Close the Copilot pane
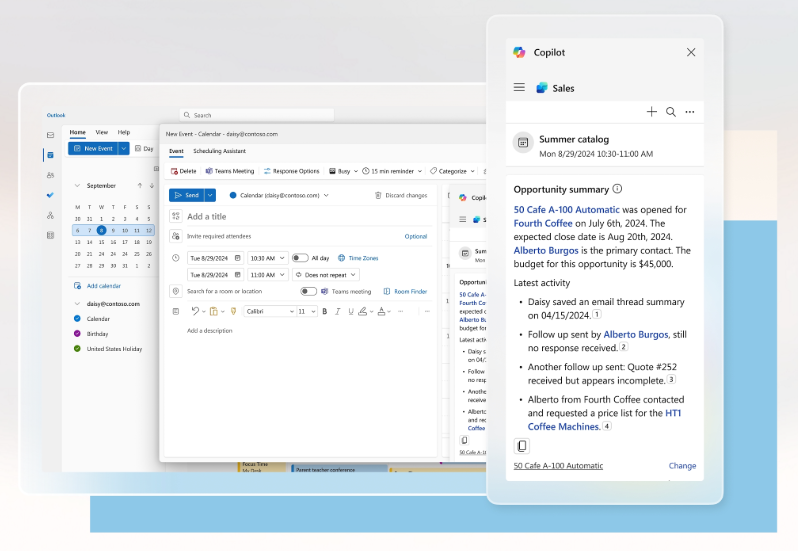798x551 pixels. point(691,52)
